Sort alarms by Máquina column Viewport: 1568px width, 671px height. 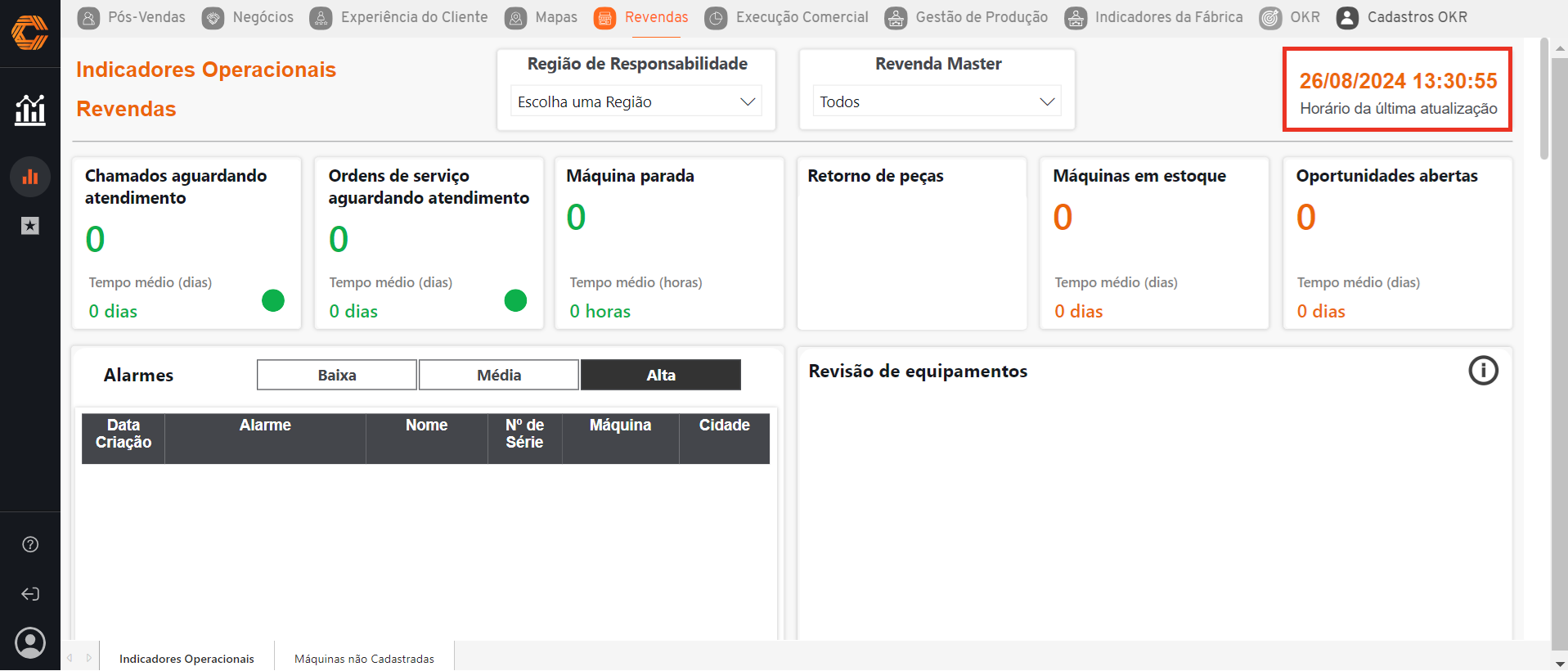[x=621, y=439]
